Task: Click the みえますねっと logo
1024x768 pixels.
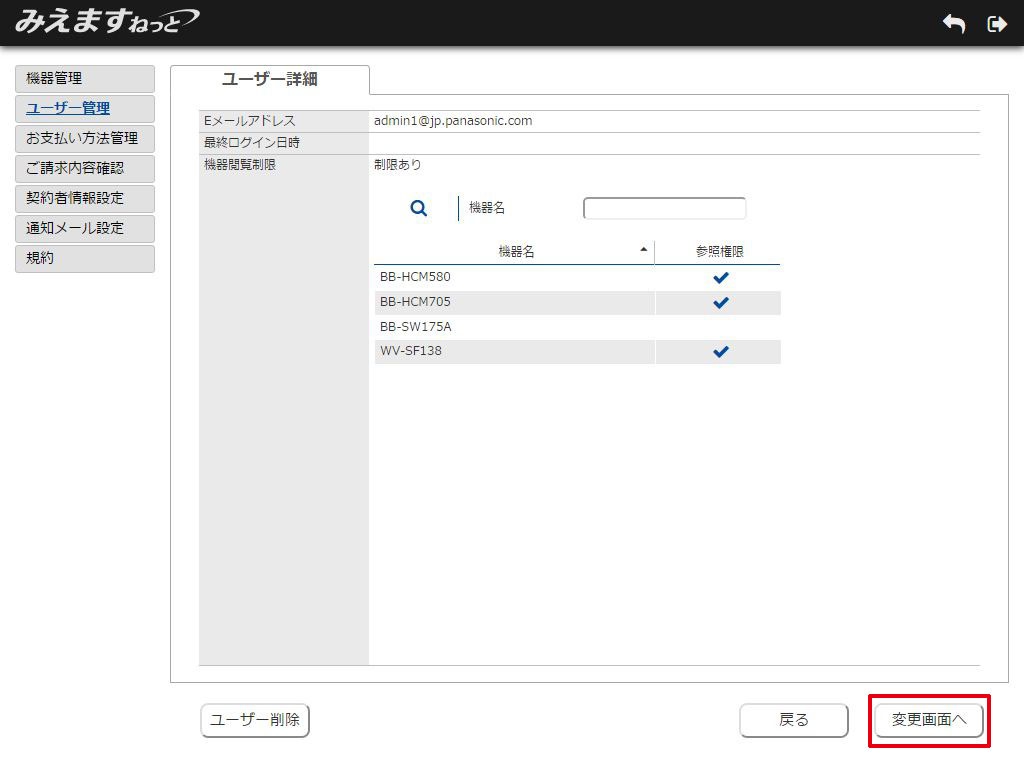Action: (x=107, y=21)
